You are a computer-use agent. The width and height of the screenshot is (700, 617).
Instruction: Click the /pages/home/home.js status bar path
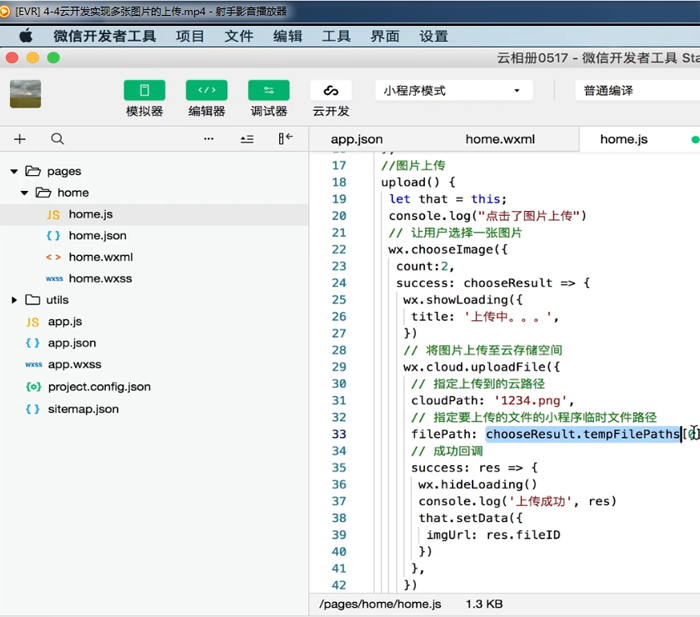pos(380,604)
